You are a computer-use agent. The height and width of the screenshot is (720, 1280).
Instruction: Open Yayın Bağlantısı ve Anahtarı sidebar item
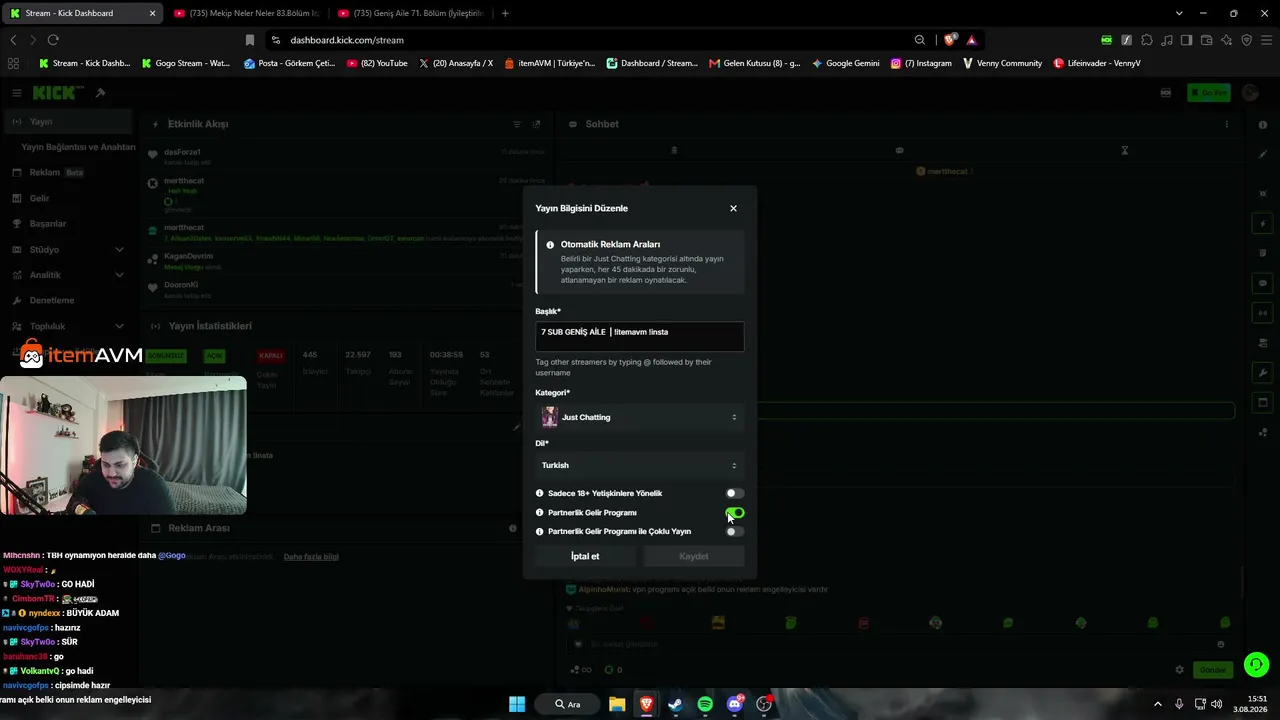pyautogui.click(x=78, y=147)
